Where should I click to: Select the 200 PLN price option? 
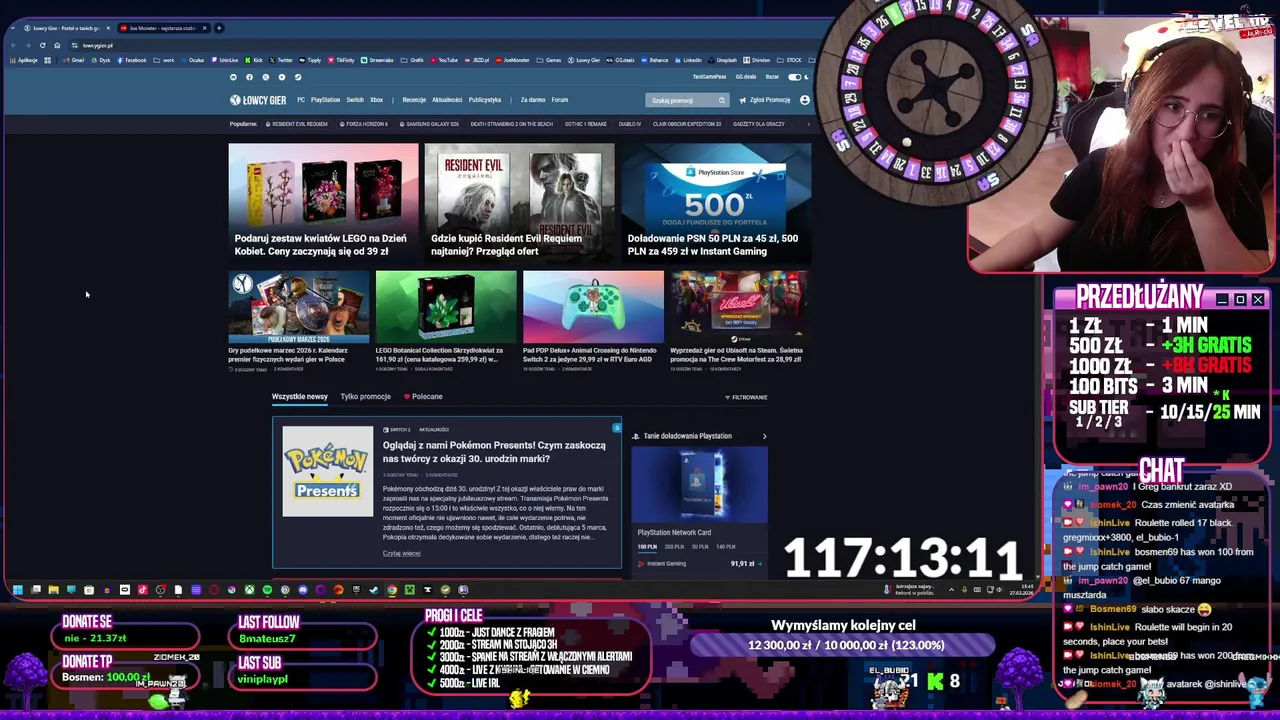[x=674, y=547]
